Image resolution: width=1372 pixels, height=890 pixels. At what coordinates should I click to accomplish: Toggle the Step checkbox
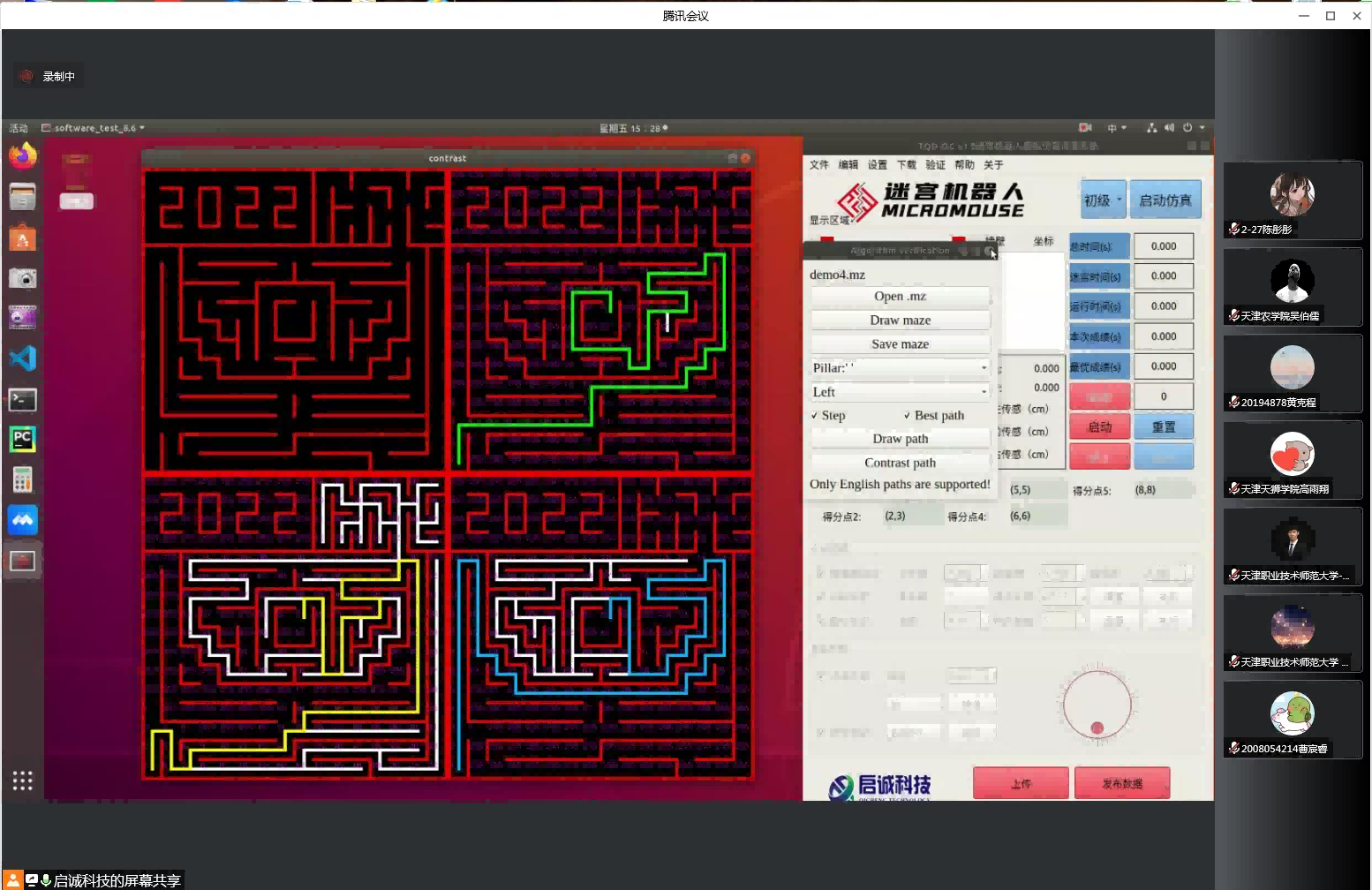point(815,416)
